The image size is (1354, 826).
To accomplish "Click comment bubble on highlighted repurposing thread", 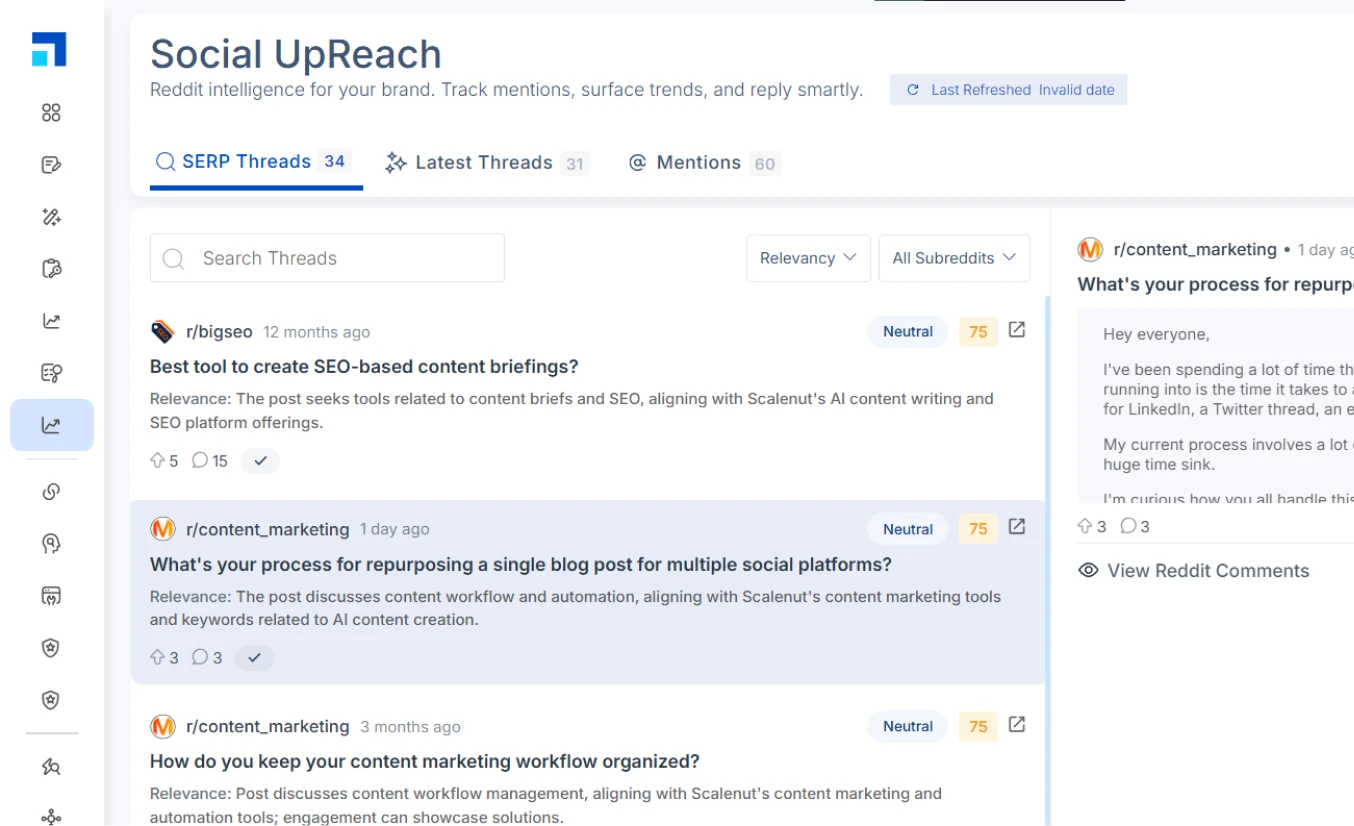I will click(199, 657).
